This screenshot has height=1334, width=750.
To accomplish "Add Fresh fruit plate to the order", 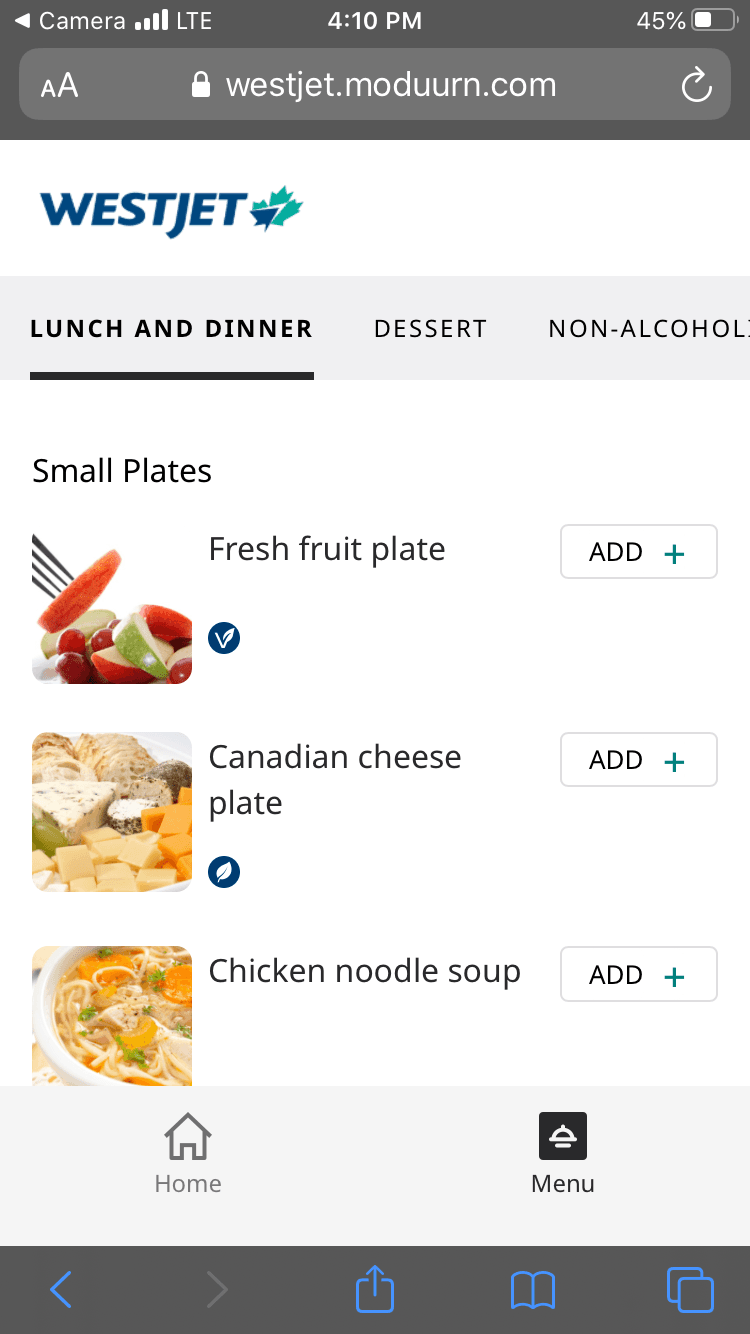I will pos(638,552).
